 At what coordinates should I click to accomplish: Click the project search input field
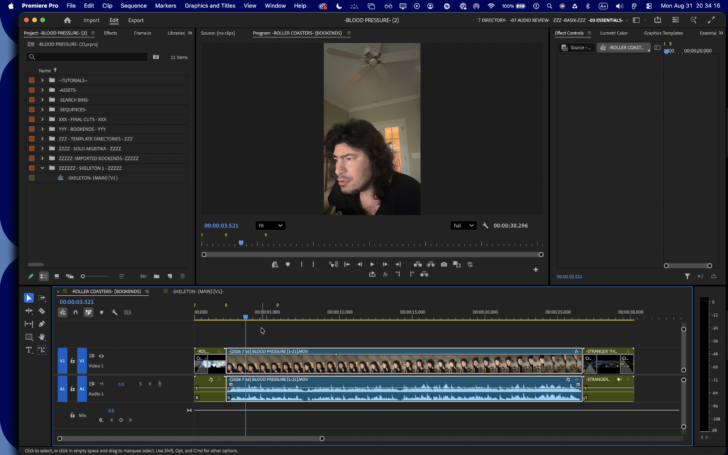(x=87, y=57)
